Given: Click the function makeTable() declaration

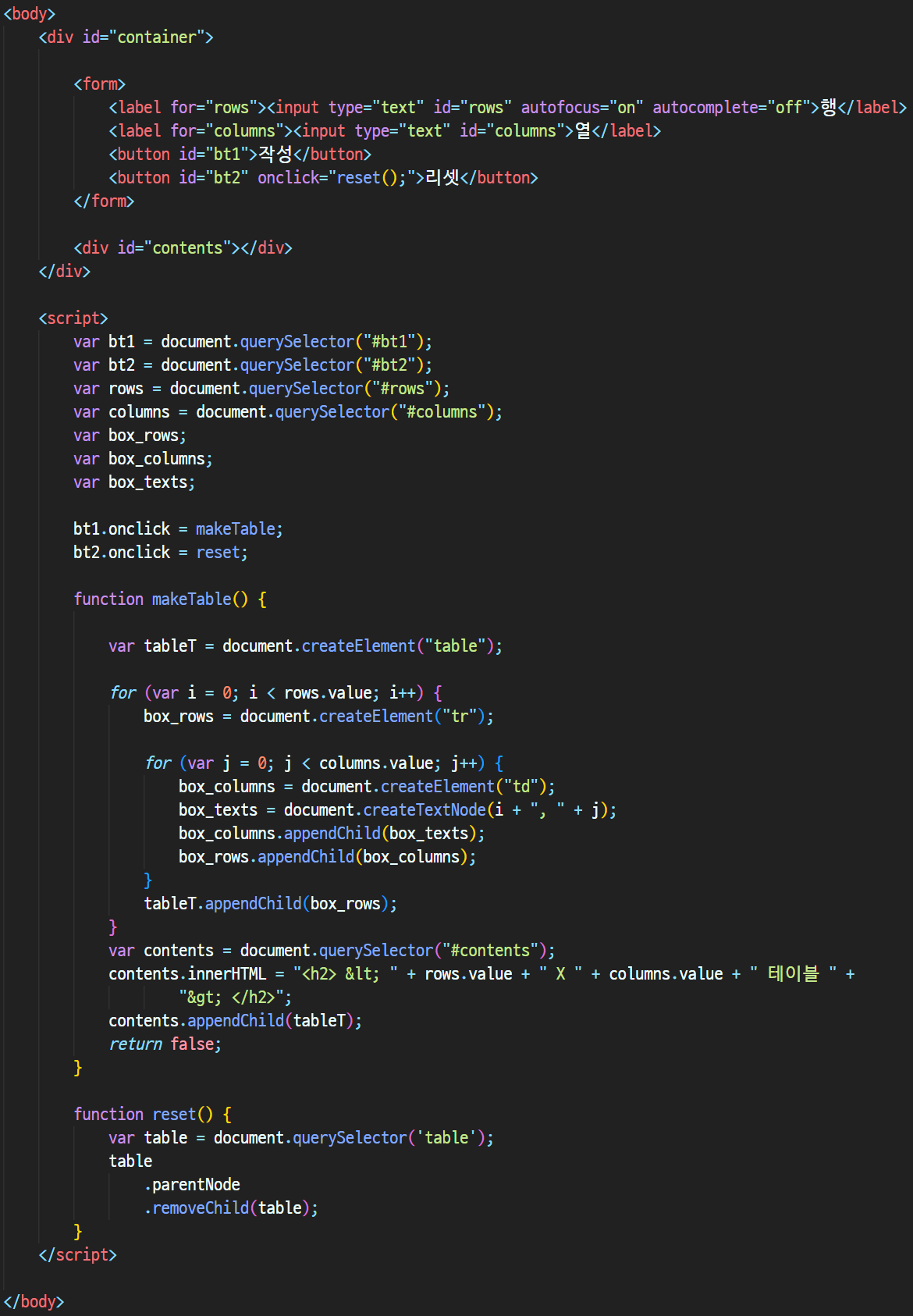Looking at the screenshot, I should point(170,599).
